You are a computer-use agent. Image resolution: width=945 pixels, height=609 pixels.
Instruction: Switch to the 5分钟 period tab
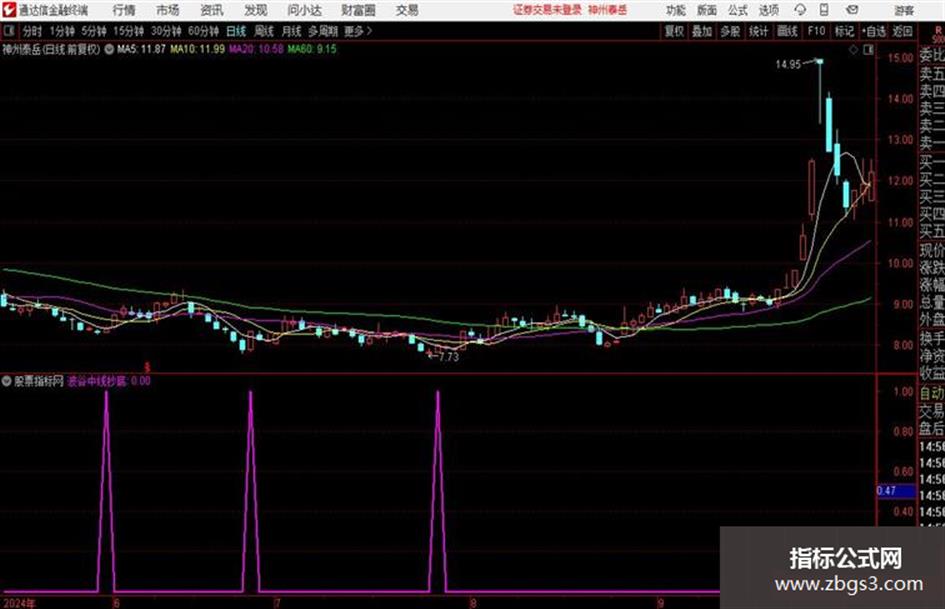(94, 31)
